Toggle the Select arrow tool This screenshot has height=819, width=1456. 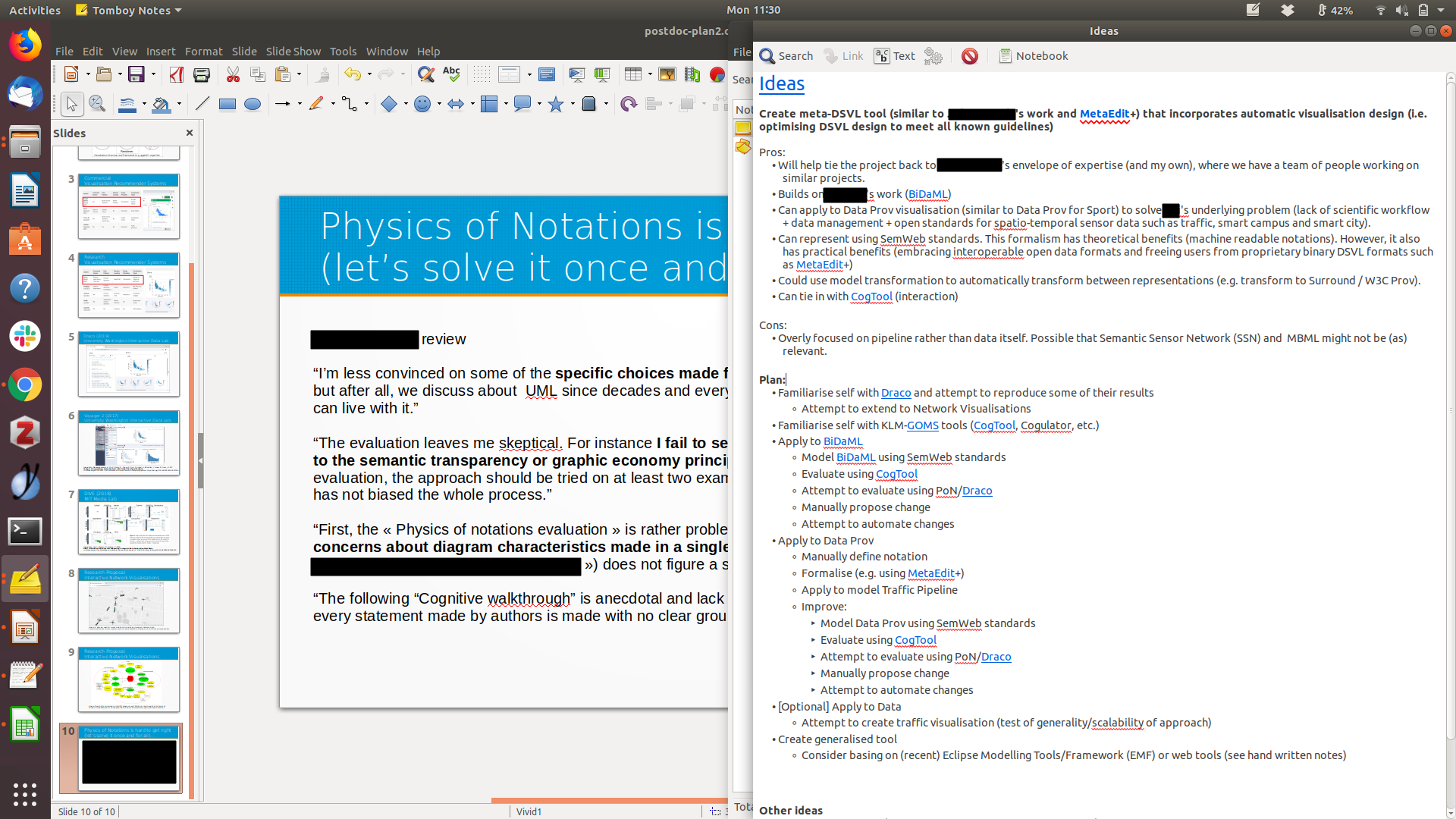coord(72,105)
